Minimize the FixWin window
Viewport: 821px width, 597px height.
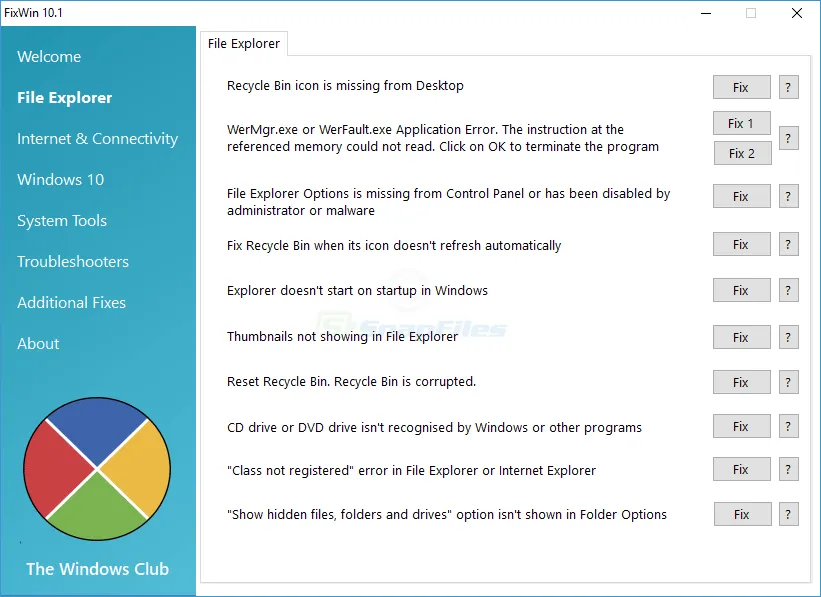706,13
